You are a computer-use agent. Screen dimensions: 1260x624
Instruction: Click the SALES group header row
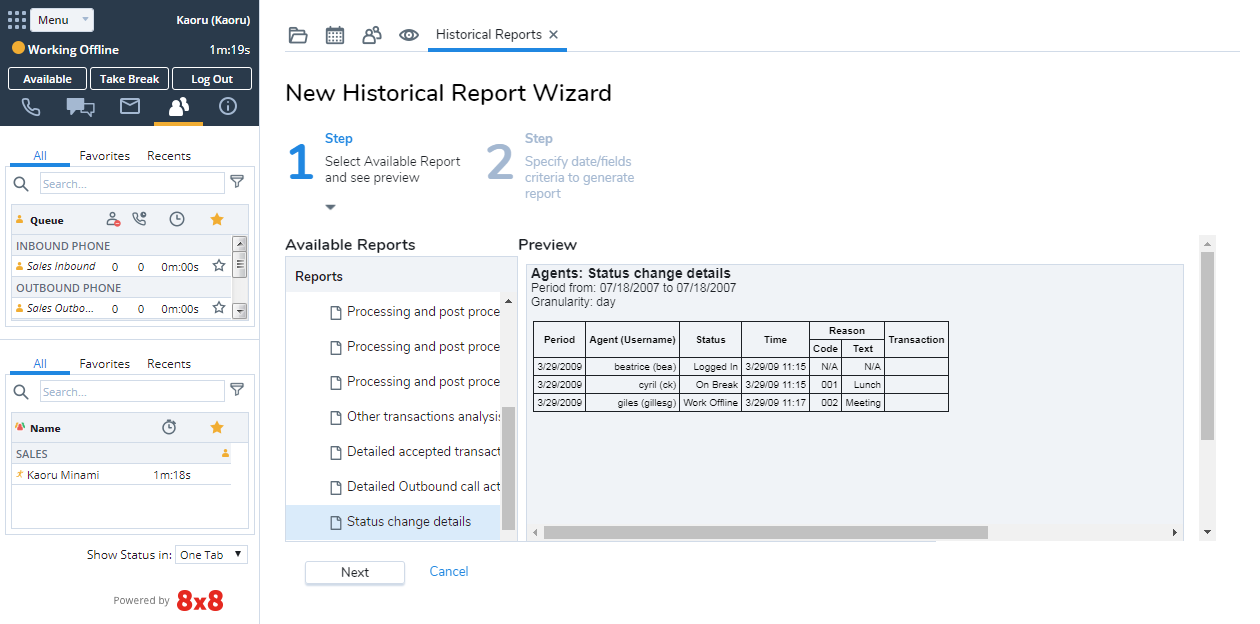pos(121,454)
